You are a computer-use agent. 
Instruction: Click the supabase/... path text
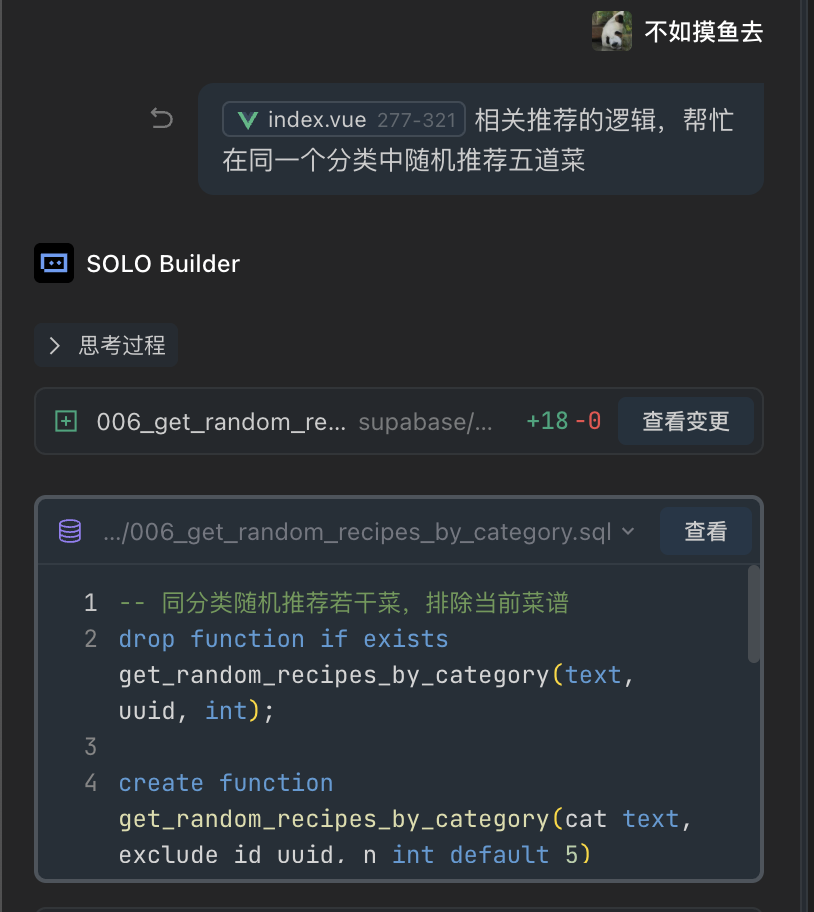click(425, 421)
